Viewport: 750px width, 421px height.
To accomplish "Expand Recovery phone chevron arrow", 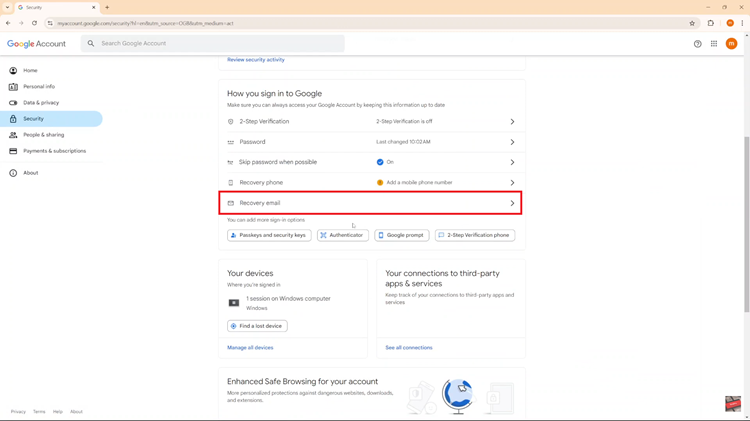I will click(512, 183).
